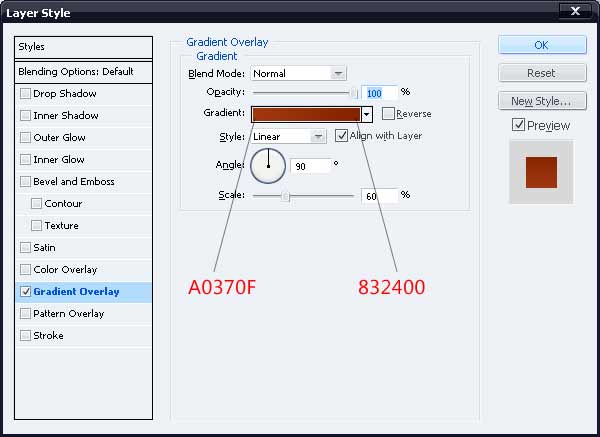Adjust the Scale slider
Screen dimensions: 600x437
click(x=285, y=196)
